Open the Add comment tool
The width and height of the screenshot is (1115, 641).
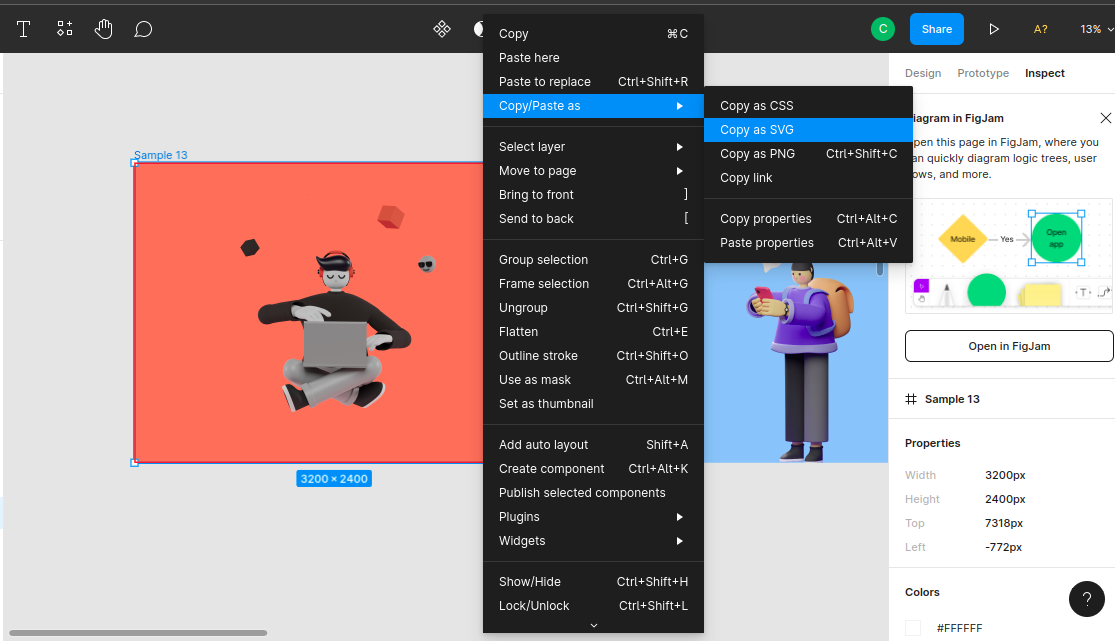pyautogui.click(x=143, y=29)
